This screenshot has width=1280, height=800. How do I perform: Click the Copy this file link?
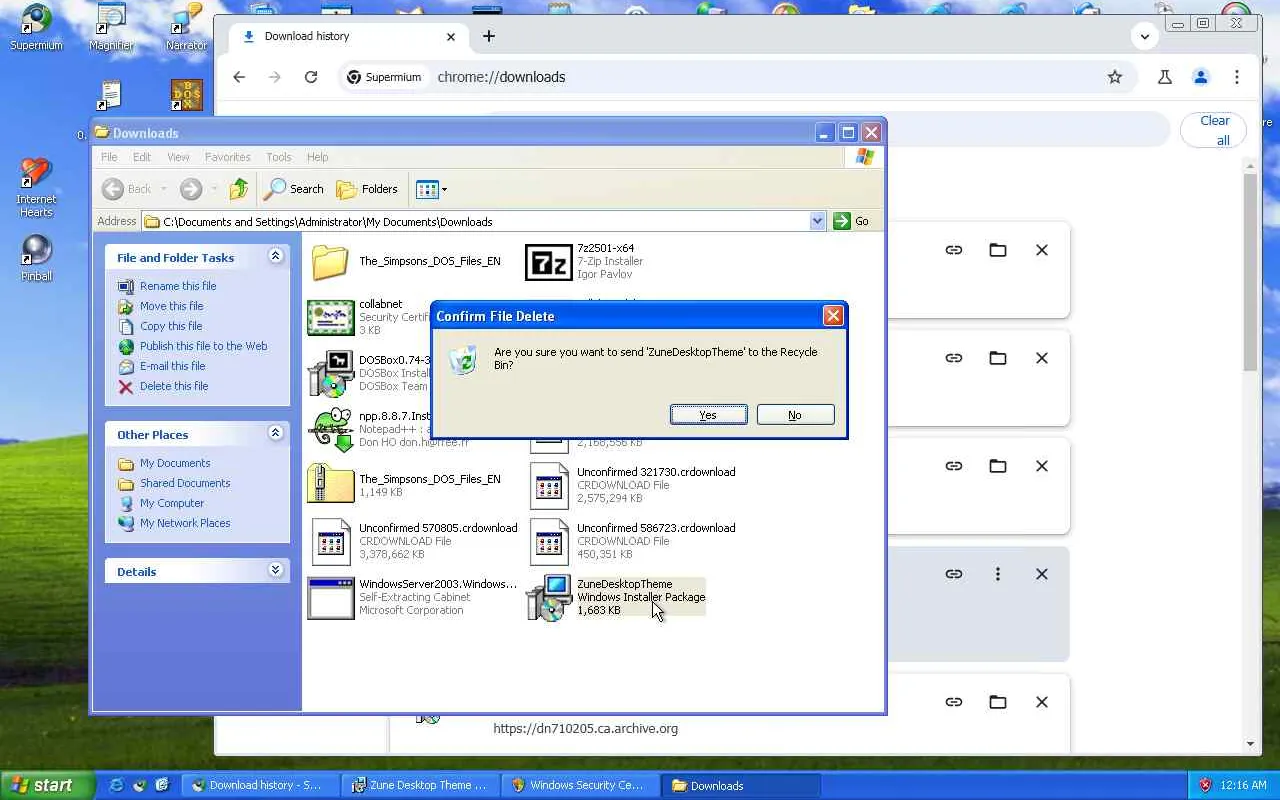click(171, 326)
